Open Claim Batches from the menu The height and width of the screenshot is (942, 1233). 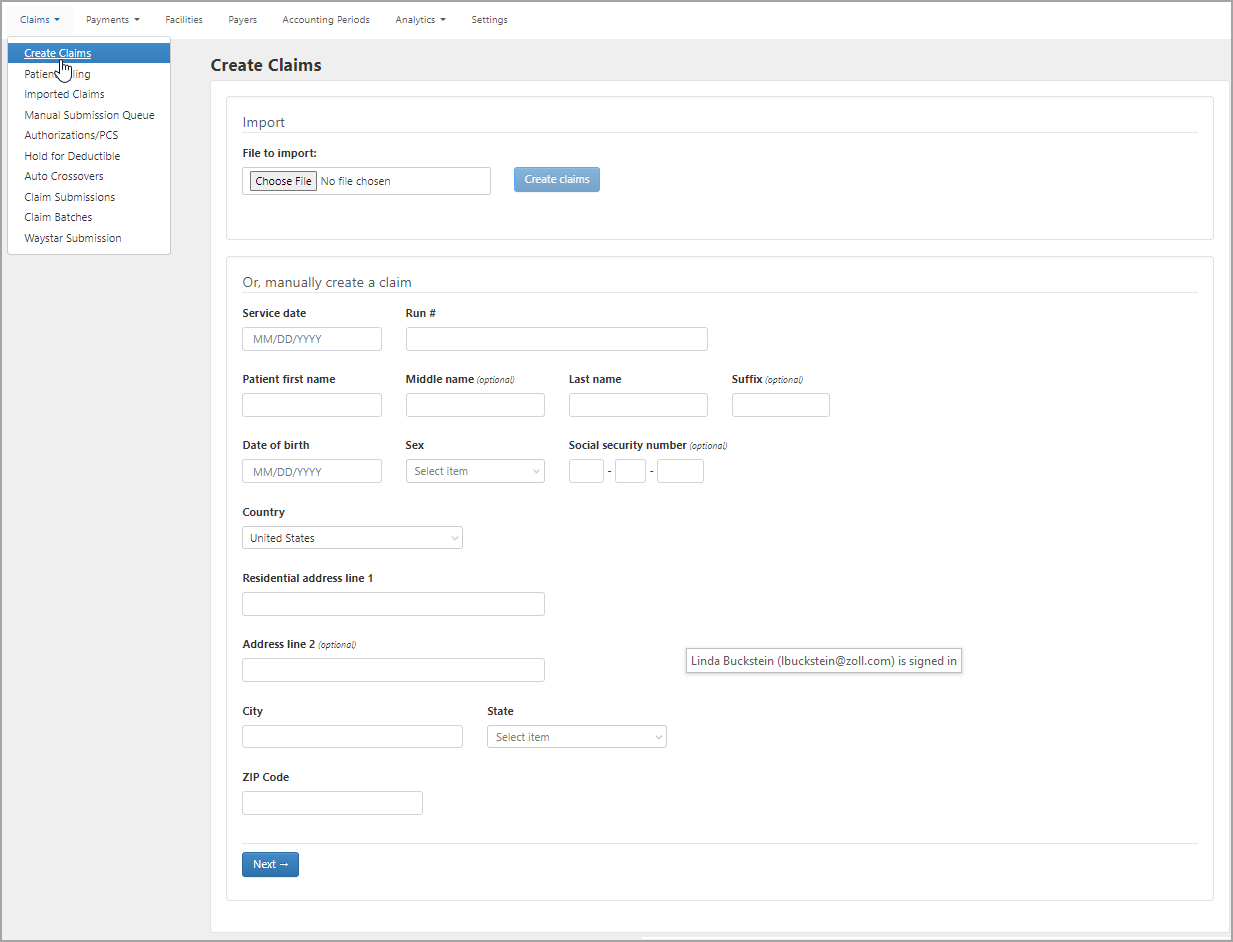click(x=89, y=217)
